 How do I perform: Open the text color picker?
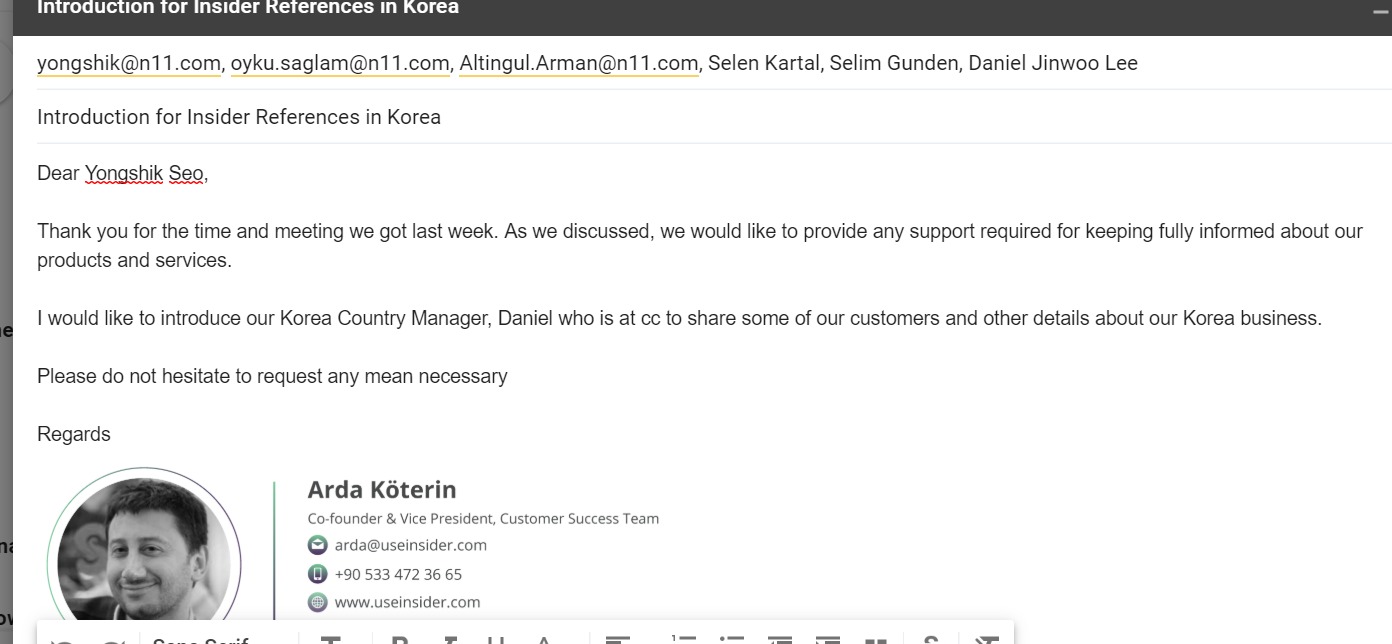point(544,640)
